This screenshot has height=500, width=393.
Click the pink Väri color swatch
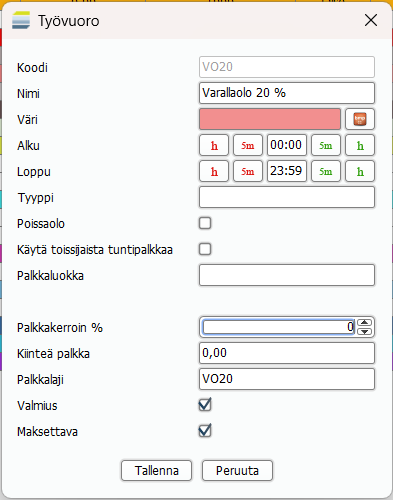[270, 119]
